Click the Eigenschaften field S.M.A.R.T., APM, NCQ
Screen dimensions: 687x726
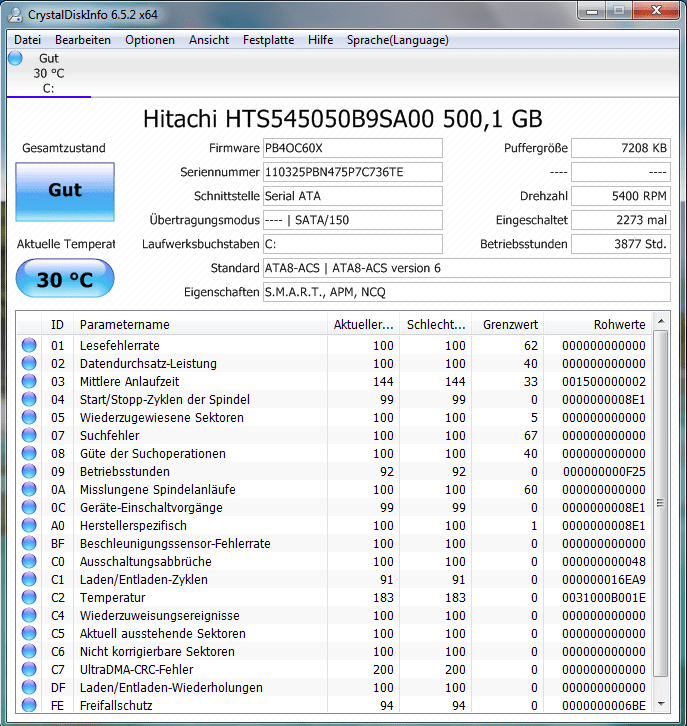pos(467,293)
